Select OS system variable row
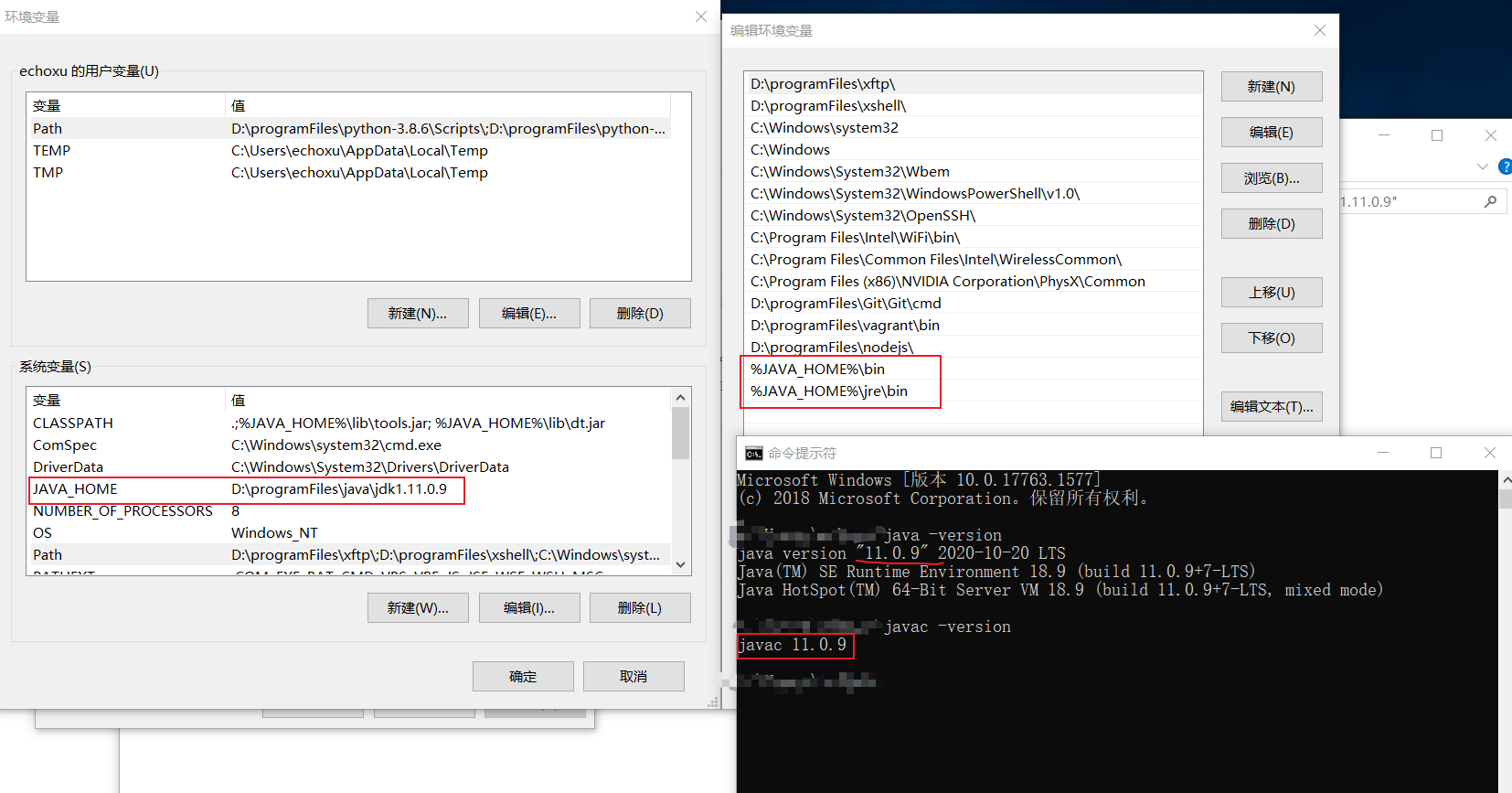Screen dimensions: 1512x793 (x=350, y=533)
